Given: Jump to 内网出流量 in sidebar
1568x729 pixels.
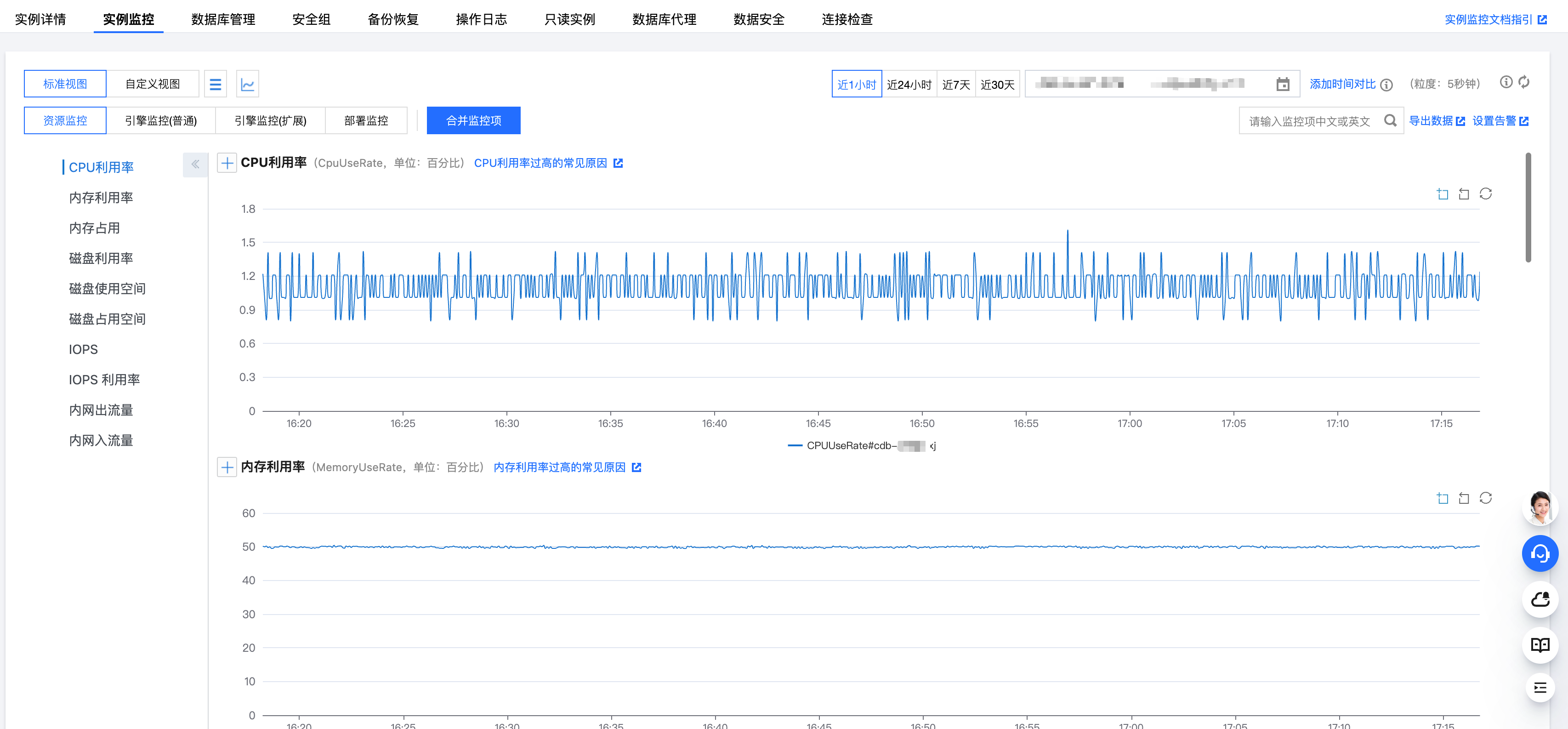Looking at the screenshot, I should tap(101, 410).
